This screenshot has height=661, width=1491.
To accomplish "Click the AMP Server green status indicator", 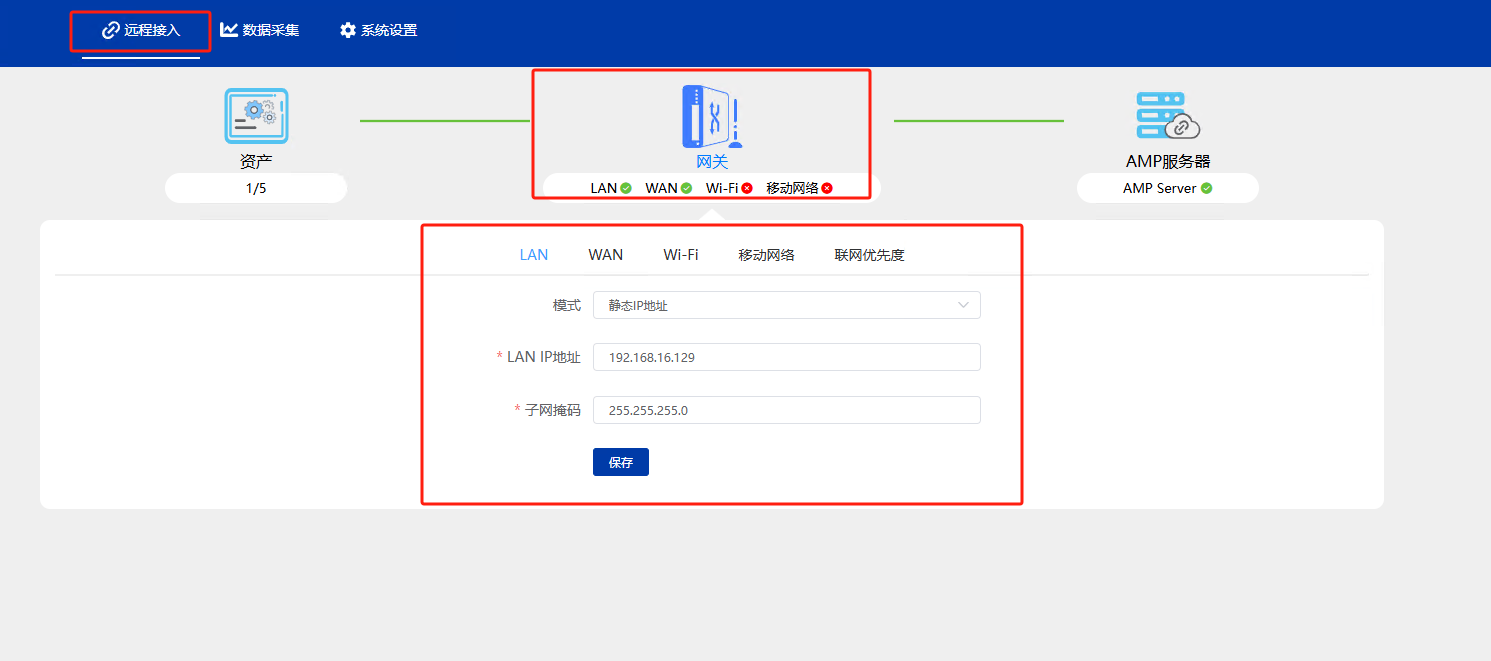I will tap(1206, 188).
